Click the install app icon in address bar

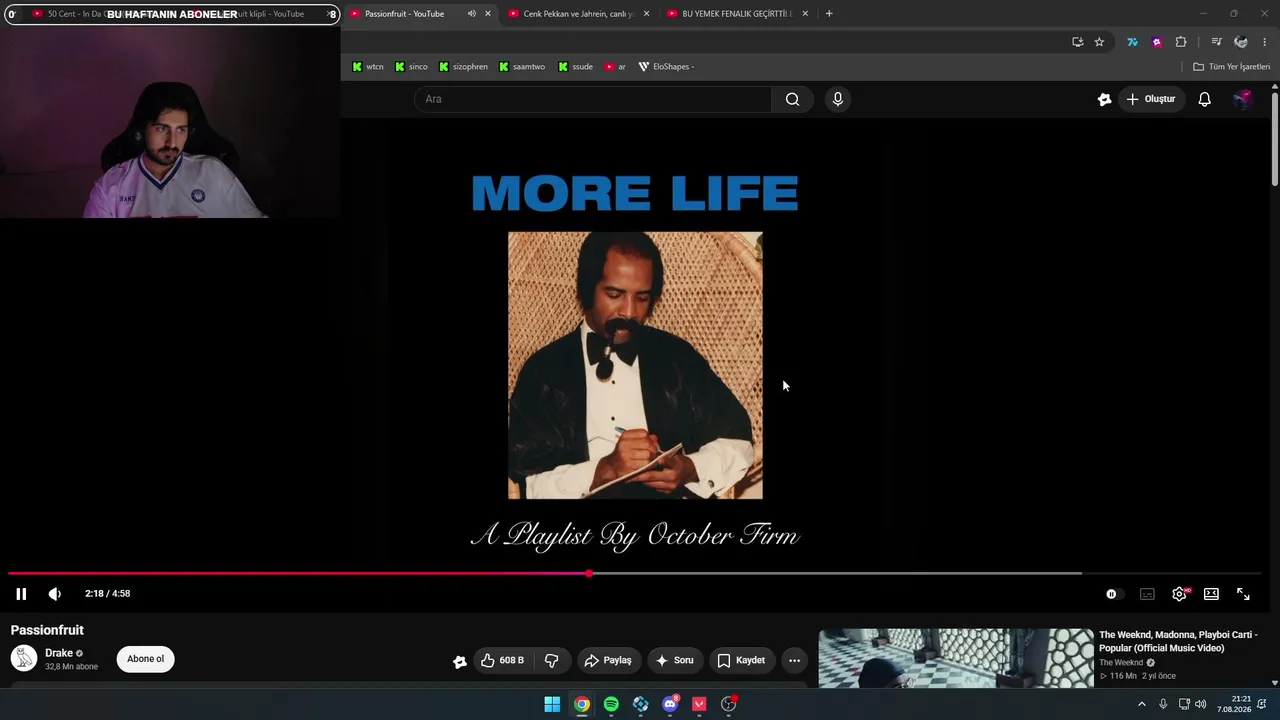point(1077,42)
